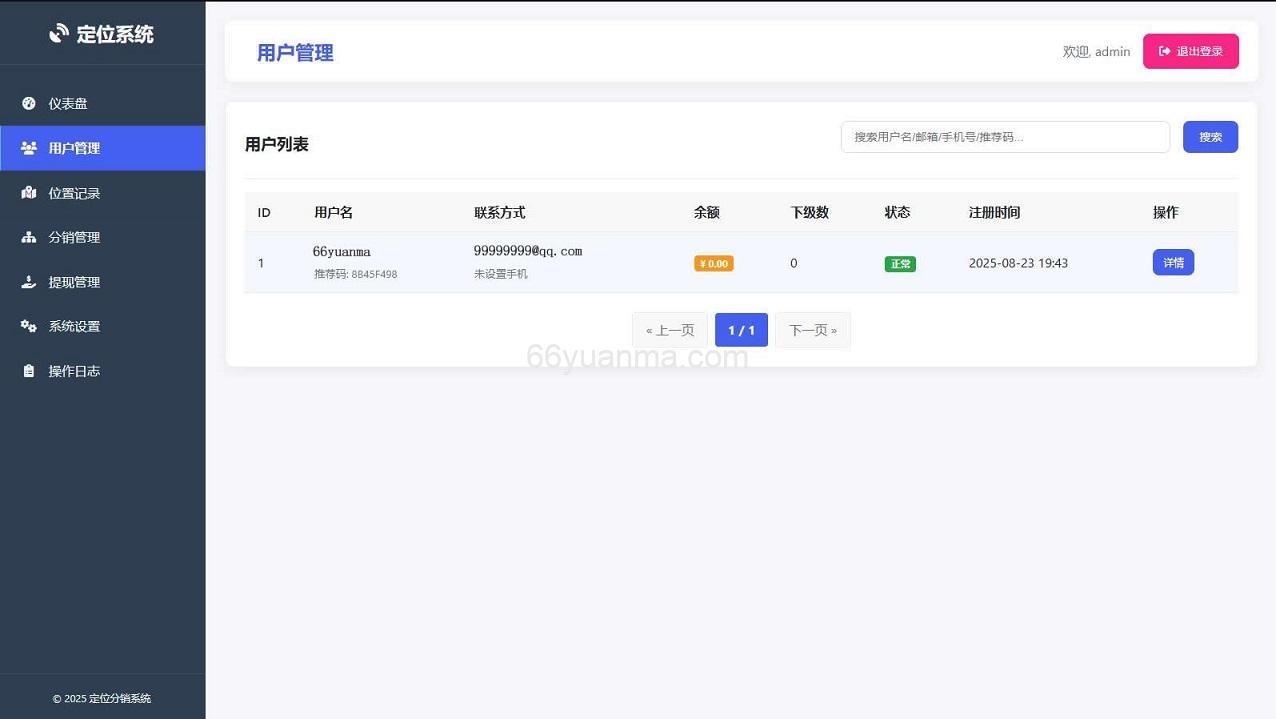Click the users icon next to 用户管理
The height and width of the screenshot is (719, 1276).
pos(28,148)
